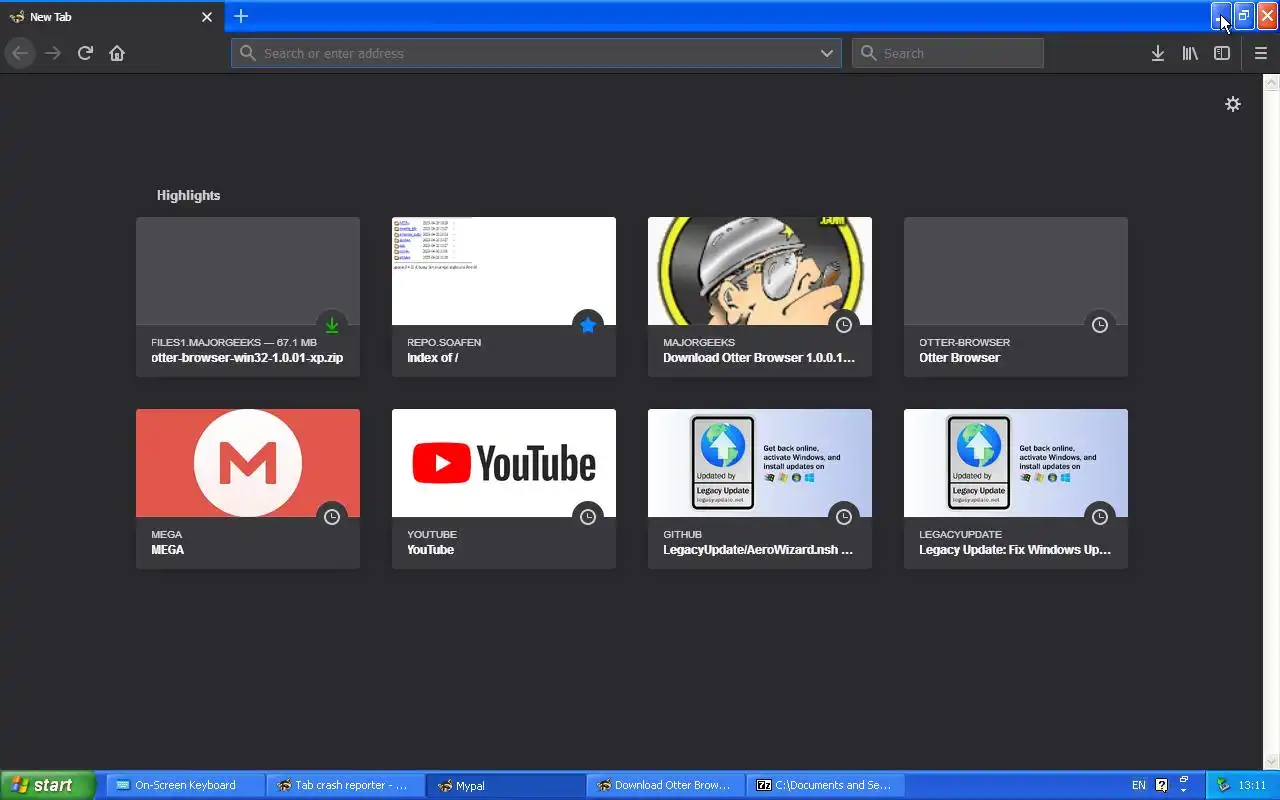The height and width of the screenshot is (800, 1280).
Task: Open the C:\Documents and Se... 7-Zip taskbar window
Action: pos(826,785)
